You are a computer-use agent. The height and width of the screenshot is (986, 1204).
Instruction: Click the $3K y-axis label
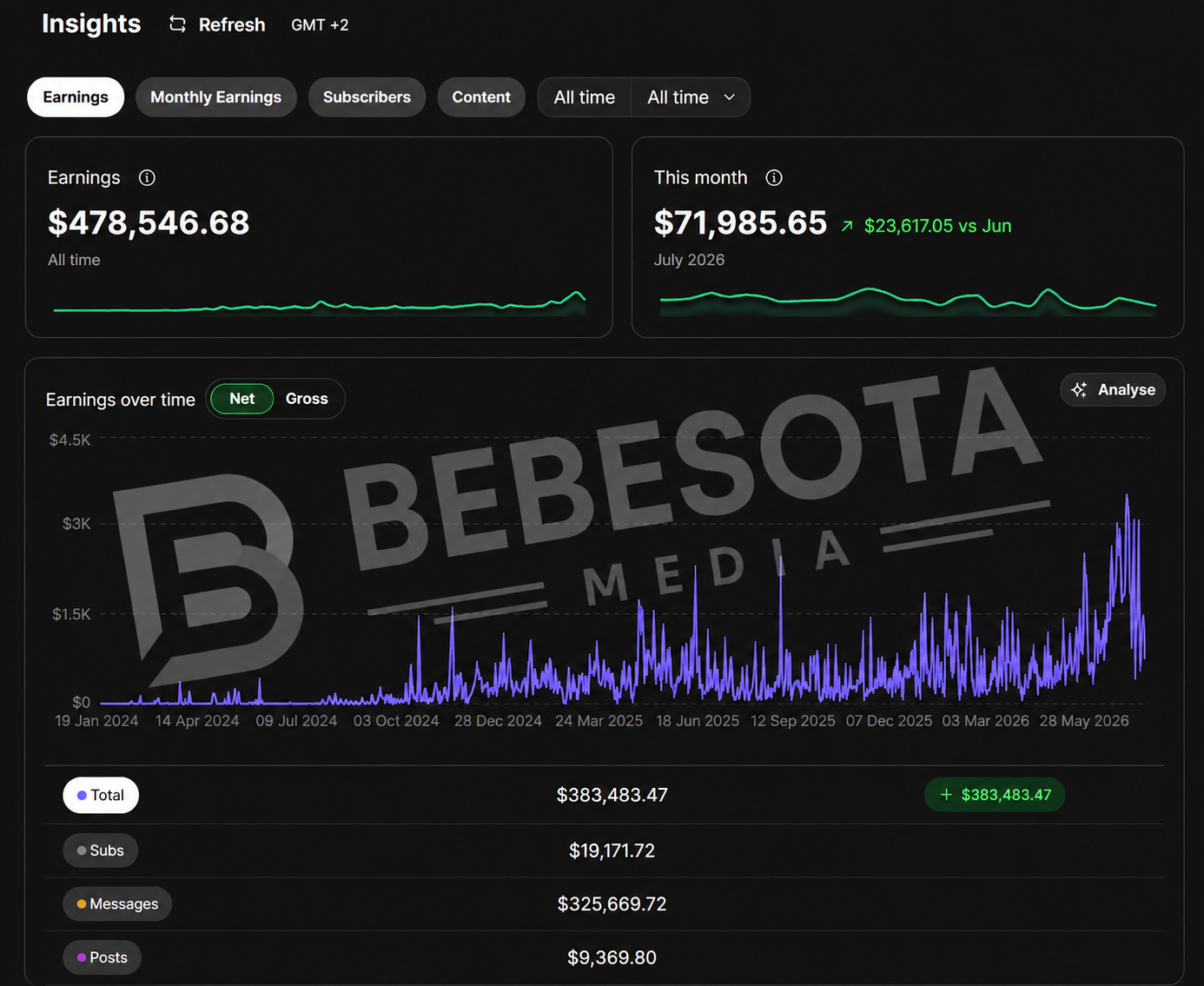pos(76,524)
